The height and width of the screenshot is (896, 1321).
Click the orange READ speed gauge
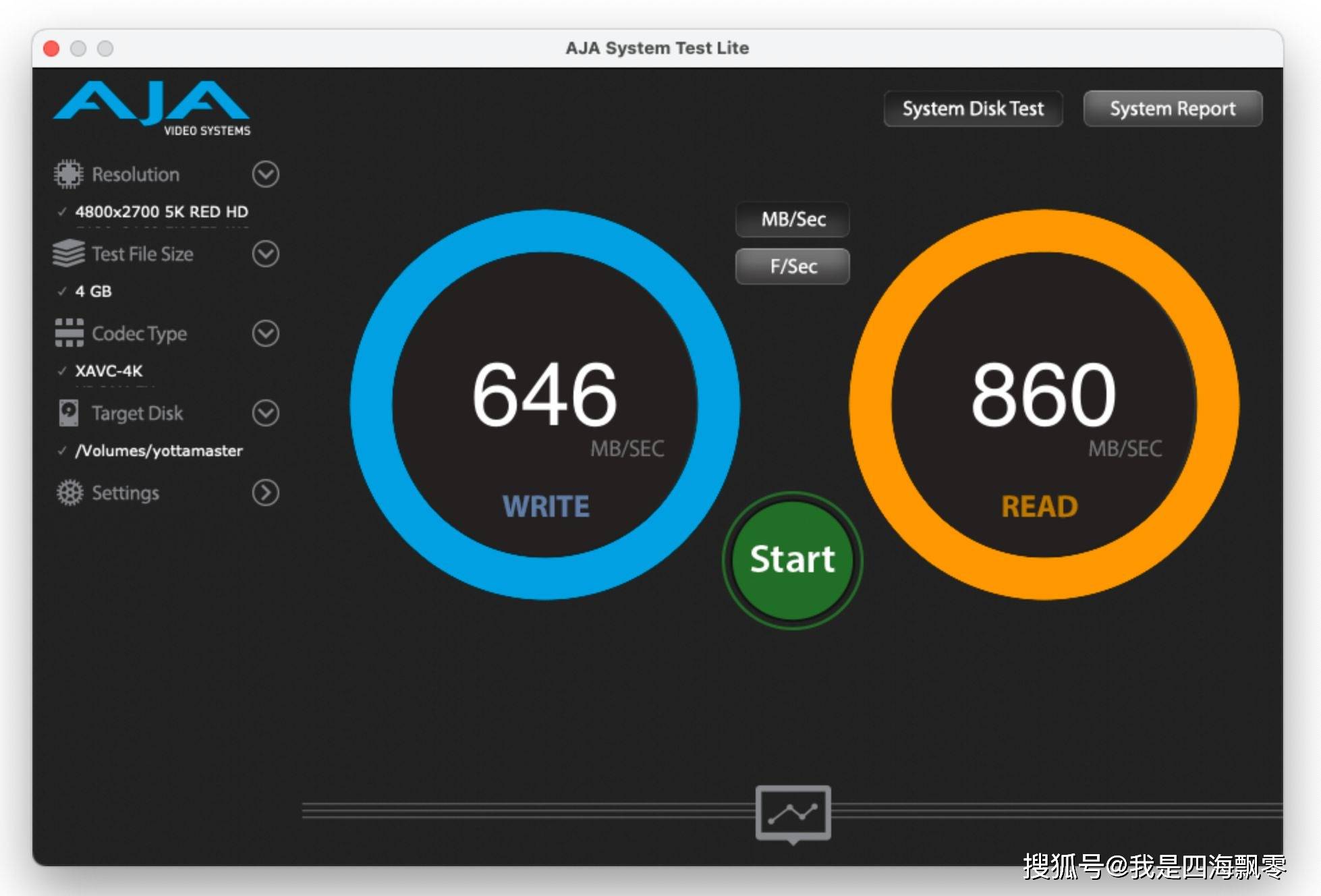[1043, 405]
